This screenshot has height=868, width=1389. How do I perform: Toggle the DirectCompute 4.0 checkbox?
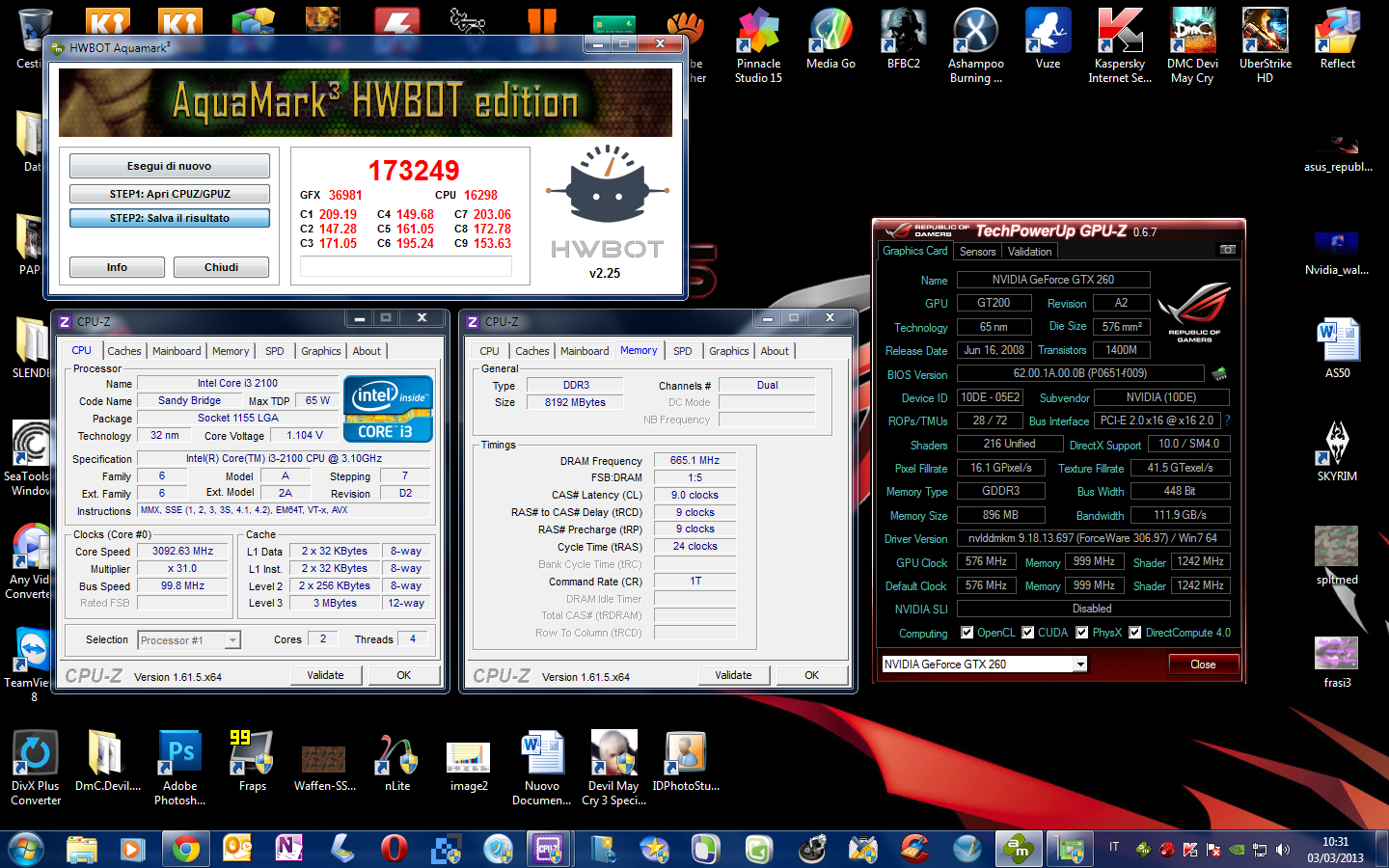[x=1135, y=633]
